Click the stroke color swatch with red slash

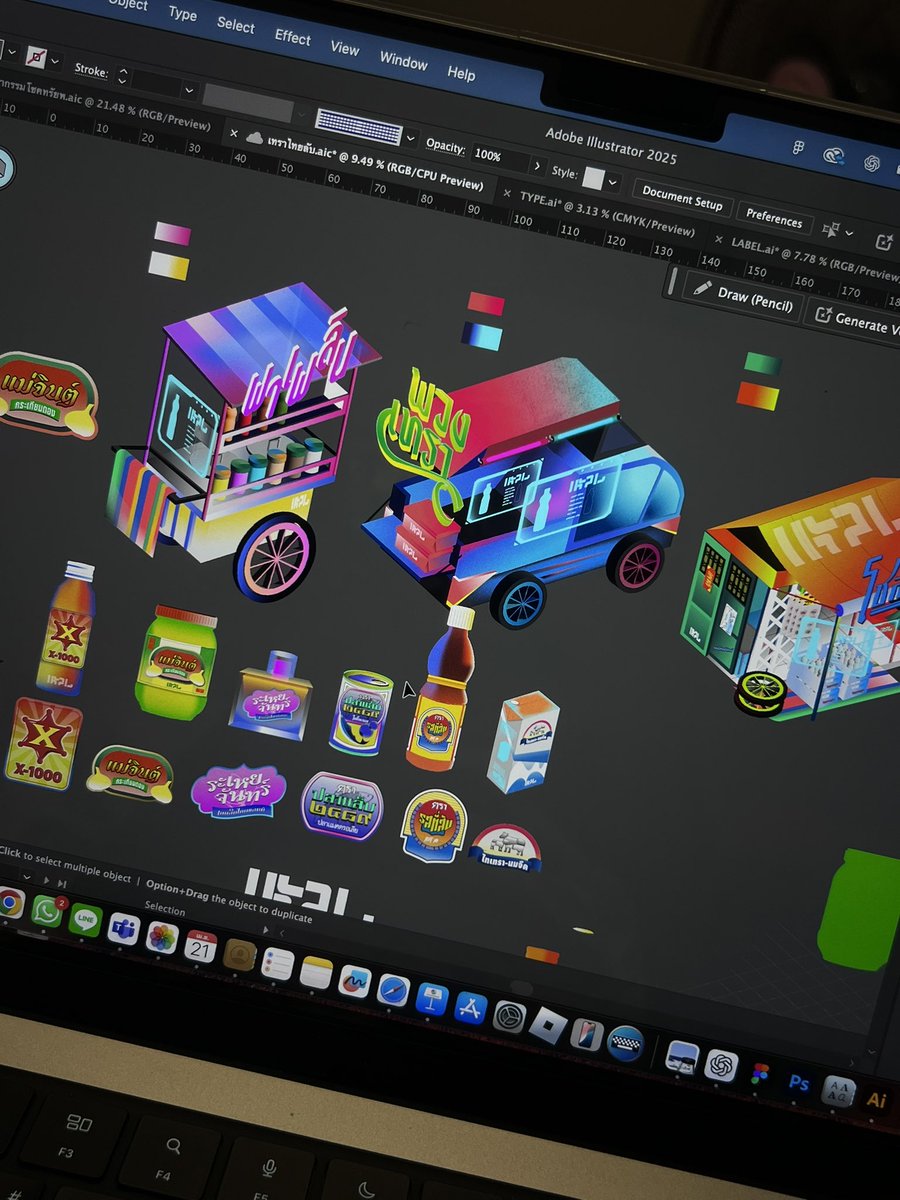coord(36,56)
